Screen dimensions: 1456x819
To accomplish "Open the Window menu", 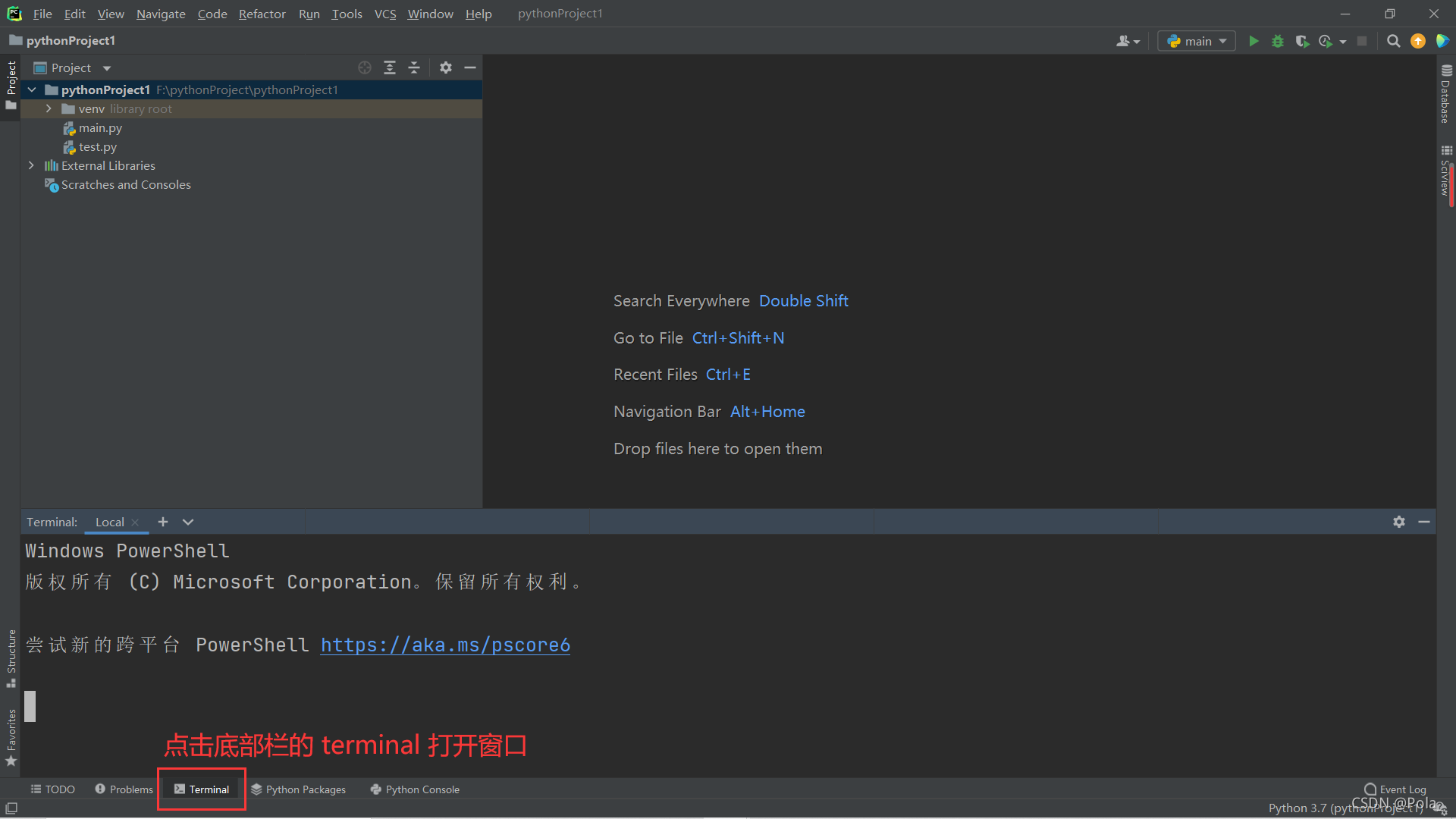I will (x=430, y=14).
